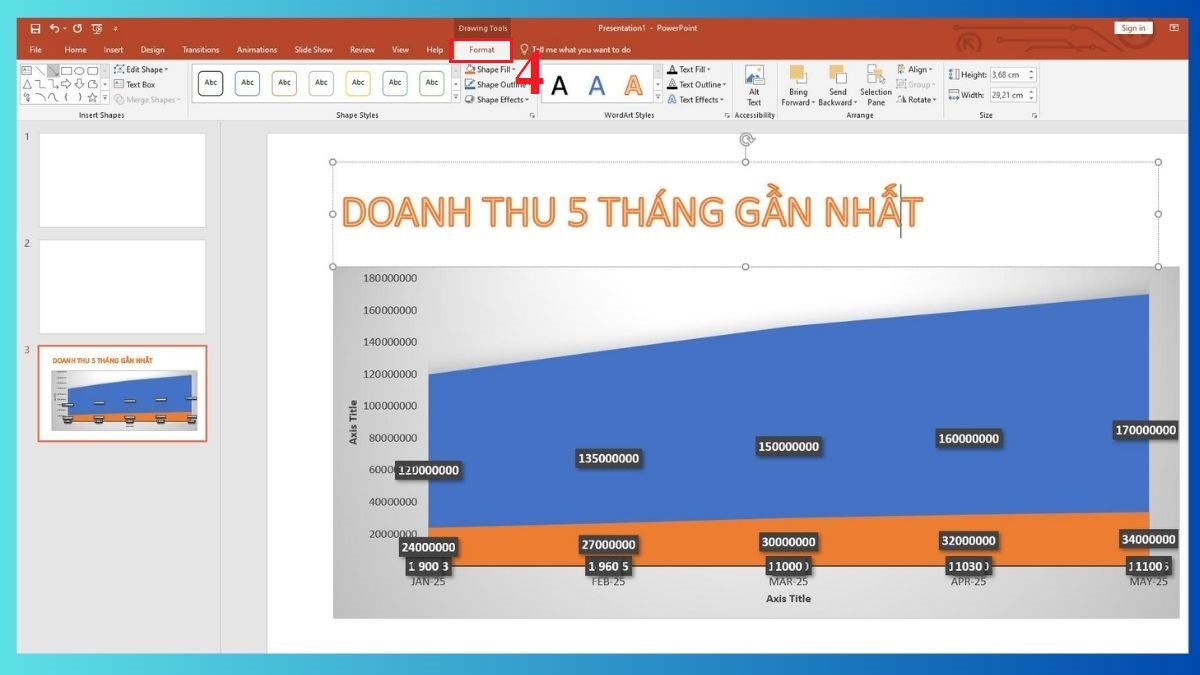Image resolution: width=1200 pixels, height=675 pixels.
Task: Apply Text Fill to the title
Action: pyautogui.click(x=694, y=69)
